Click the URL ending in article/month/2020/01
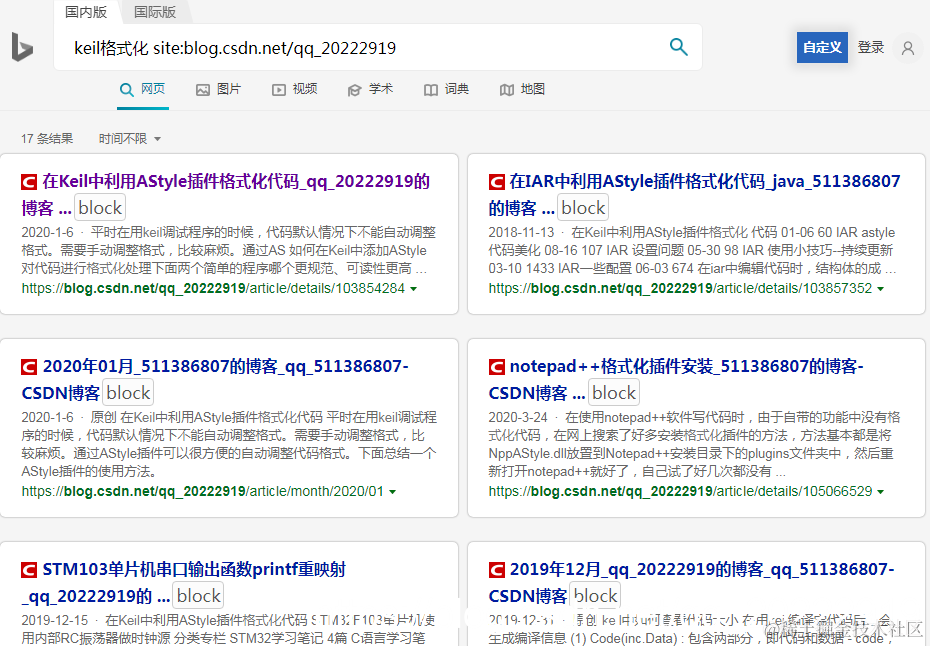 tap(203, 491)
